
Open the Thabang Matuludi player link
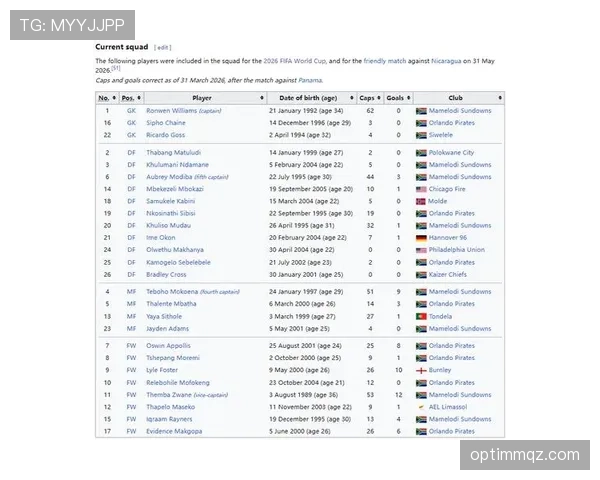point(173,152)
